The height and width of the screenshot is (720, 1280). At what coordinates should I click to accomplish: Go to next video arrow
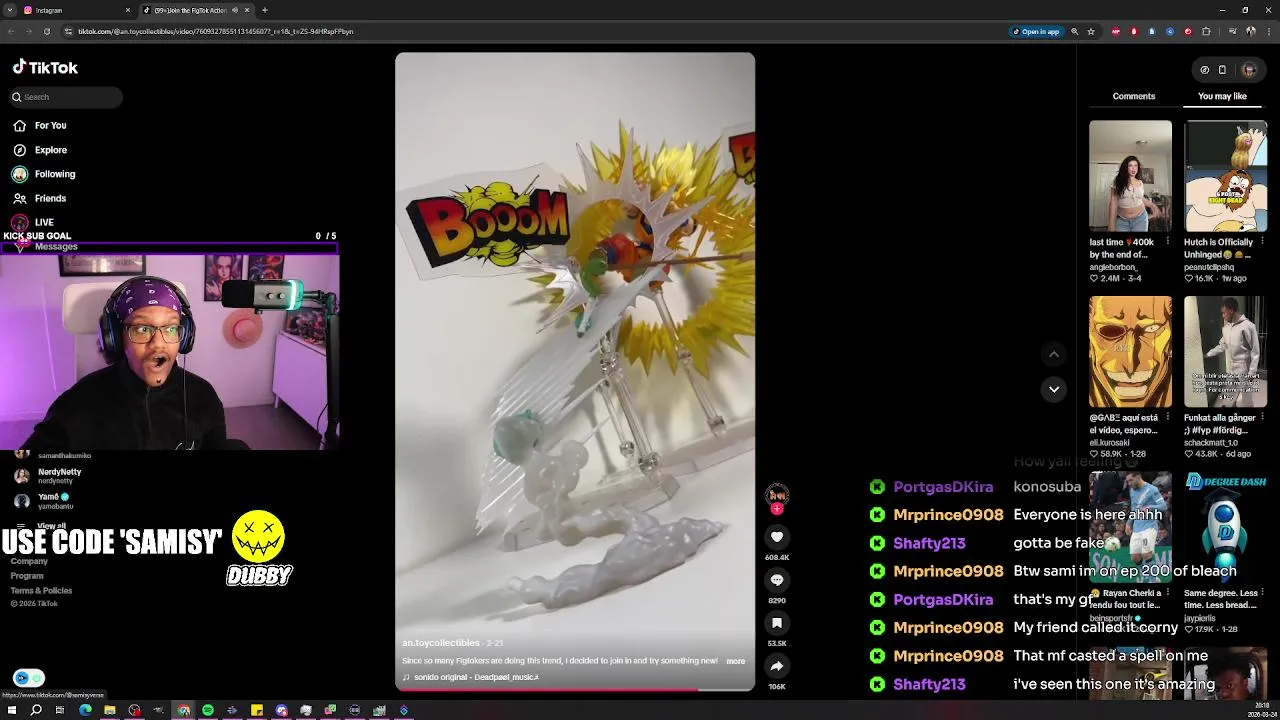click(1054, 389)
